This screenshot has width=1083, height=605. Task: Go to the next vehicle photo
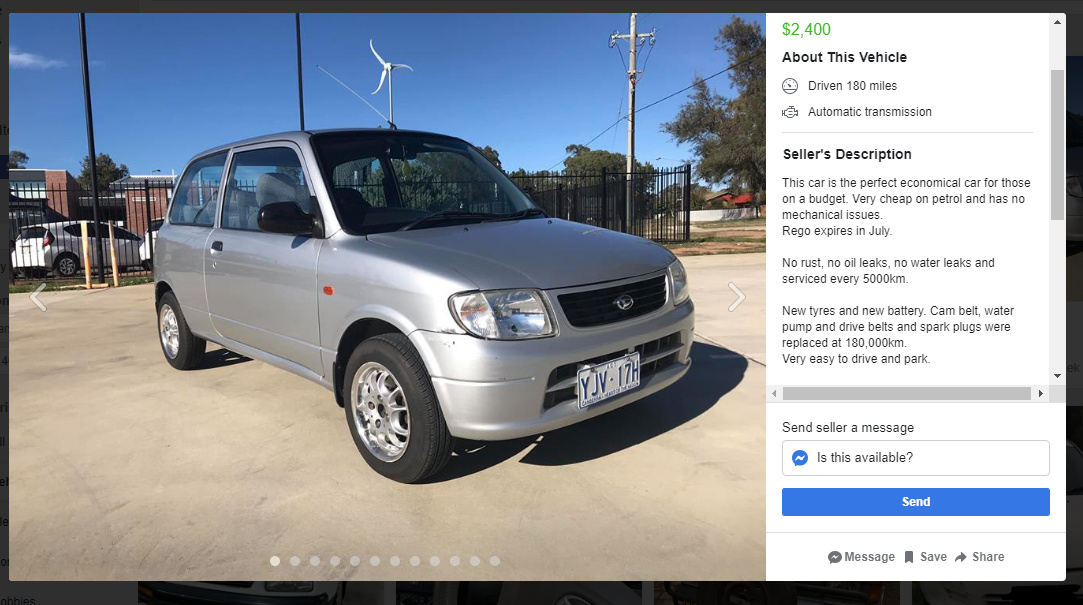736,297
